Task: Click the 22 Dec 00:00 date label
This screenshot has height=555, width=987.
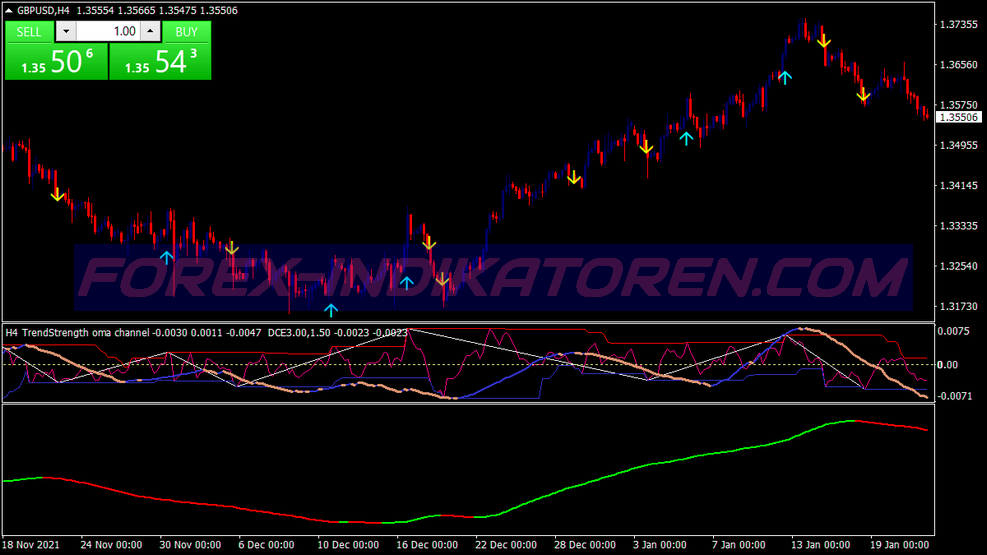Action: pos(506,545)
